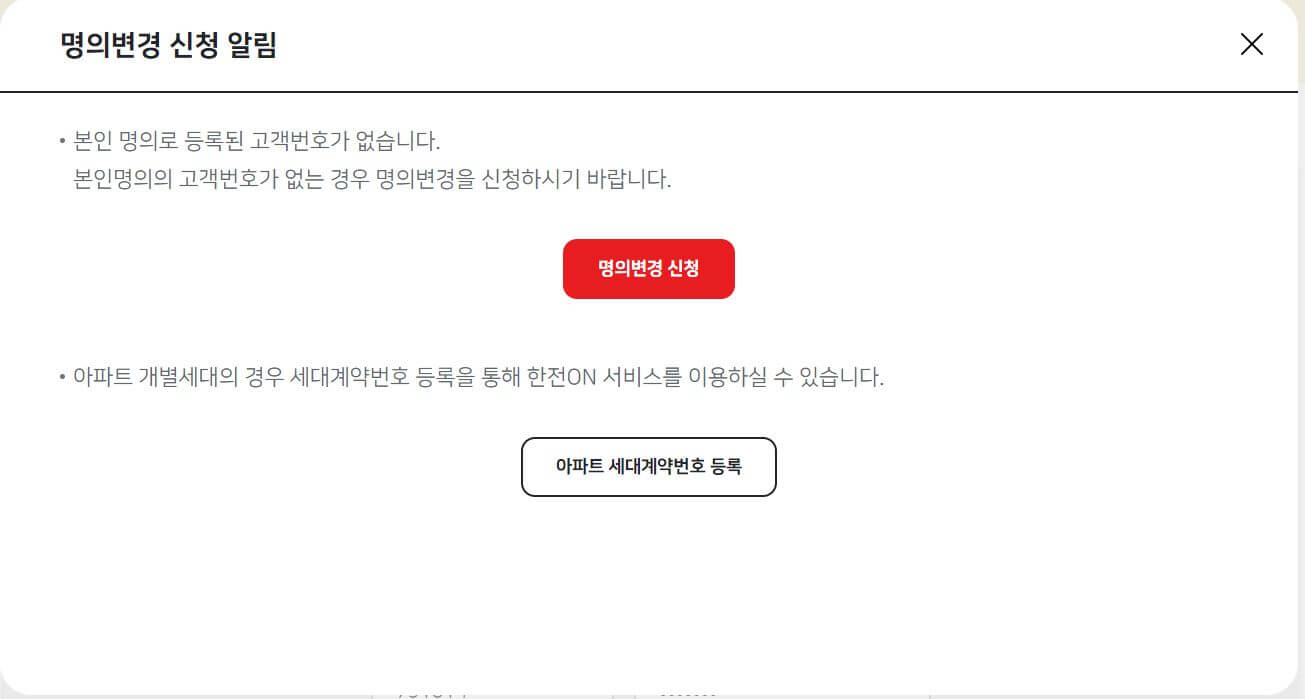The height and width of the screenshot is (699, 1305).
Task: Select the 명의변경 신청 알림 title text
Action: coord(169,45)
